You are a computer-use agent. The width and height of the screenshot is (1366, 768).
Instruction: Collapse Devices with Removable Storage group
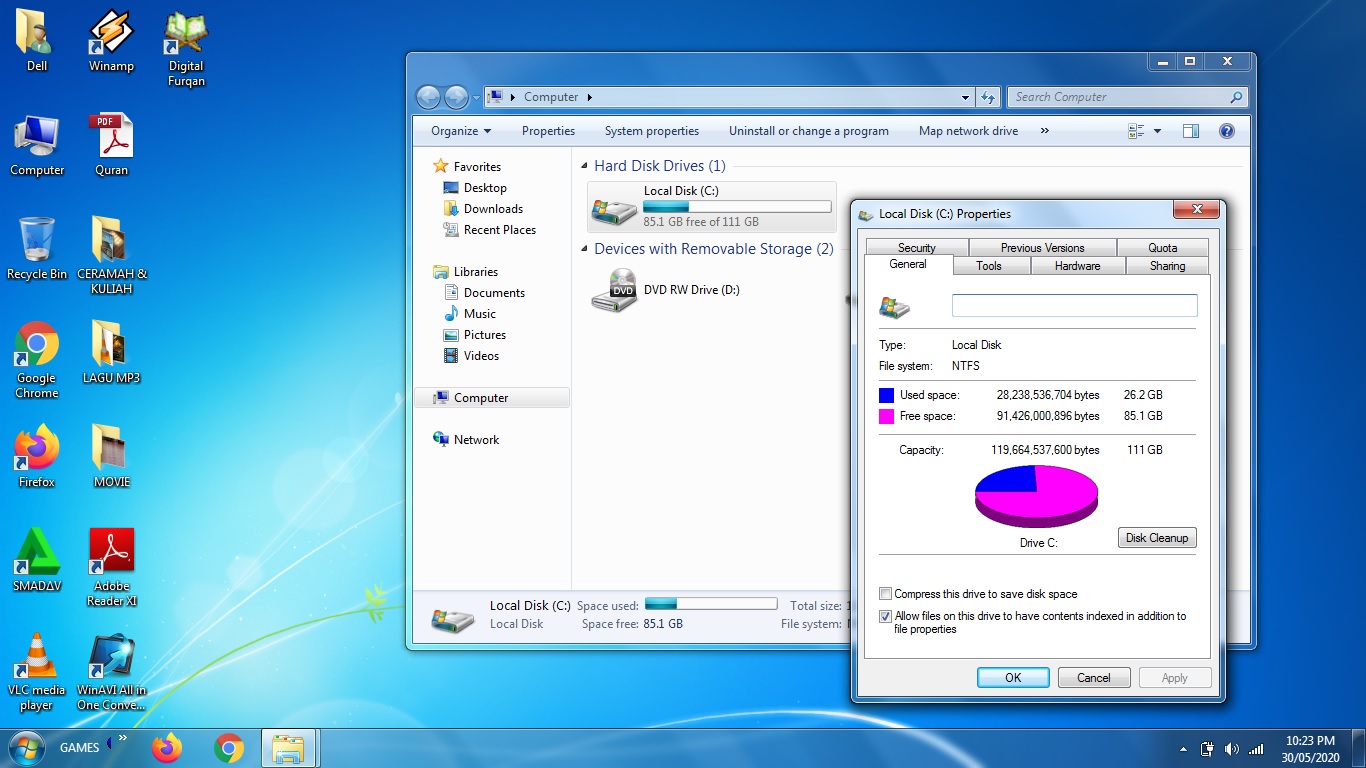[x=585, y=249]
